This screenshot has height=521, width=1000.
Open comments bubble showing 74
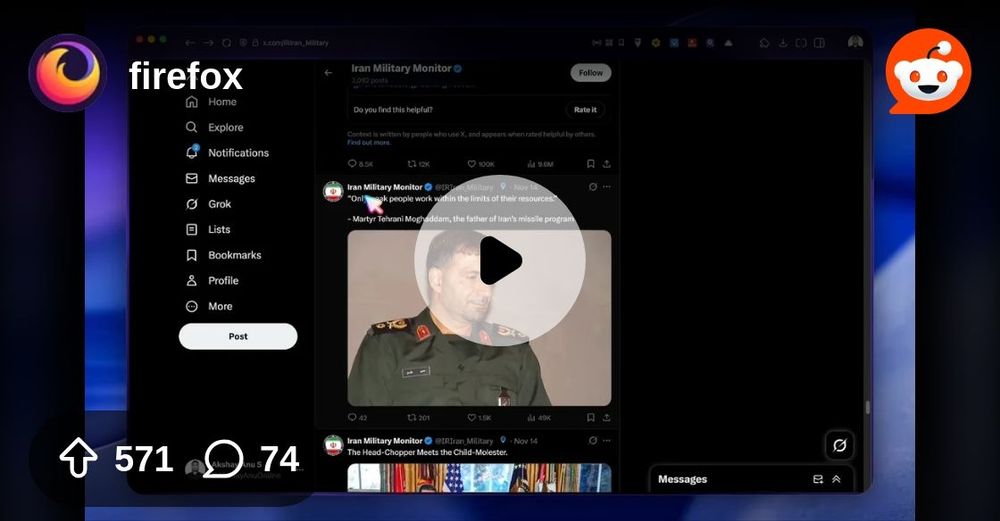tap(223, 459)
